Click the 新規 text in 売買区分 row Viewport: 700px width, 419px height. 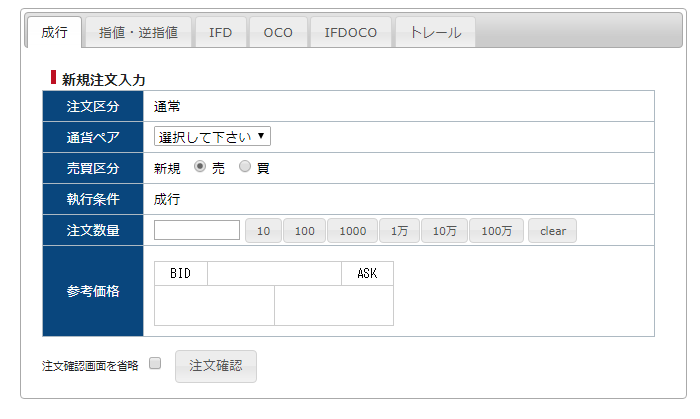(167, 168)
